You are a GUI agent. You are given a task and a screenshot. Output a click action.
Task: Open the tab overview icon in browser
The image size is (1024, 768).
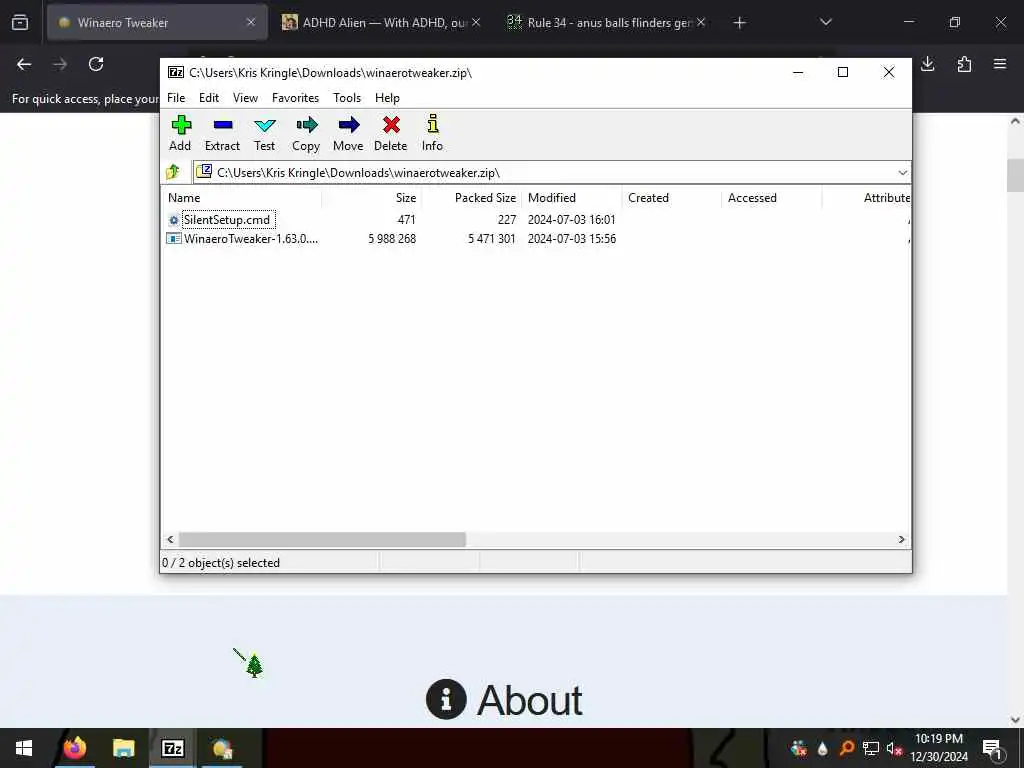[20, 23]
